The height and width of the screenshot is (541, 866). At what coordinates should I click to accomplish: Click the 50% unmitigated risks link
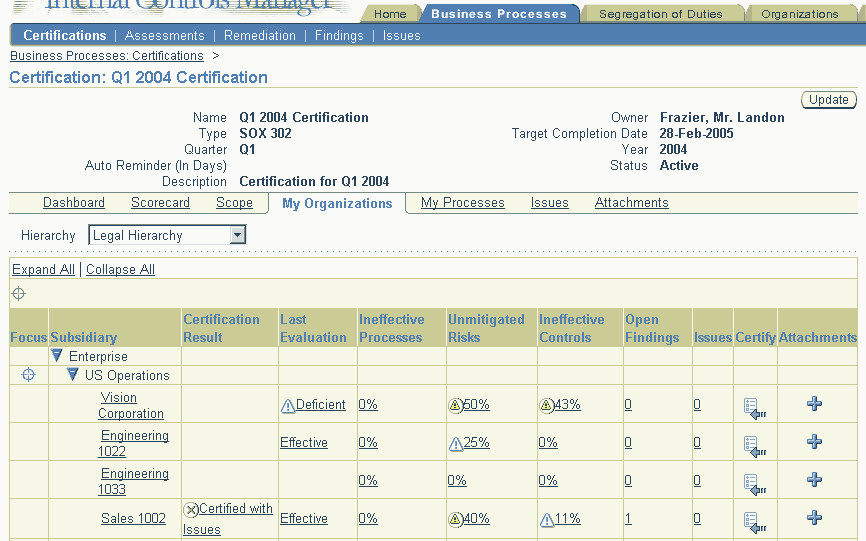pos(476,405)
